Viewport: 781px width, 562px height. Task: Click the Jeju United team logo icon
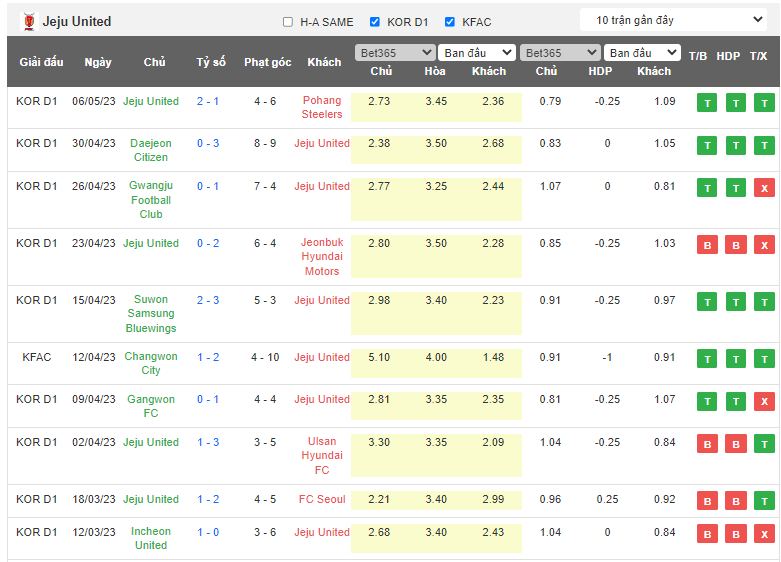28,21
